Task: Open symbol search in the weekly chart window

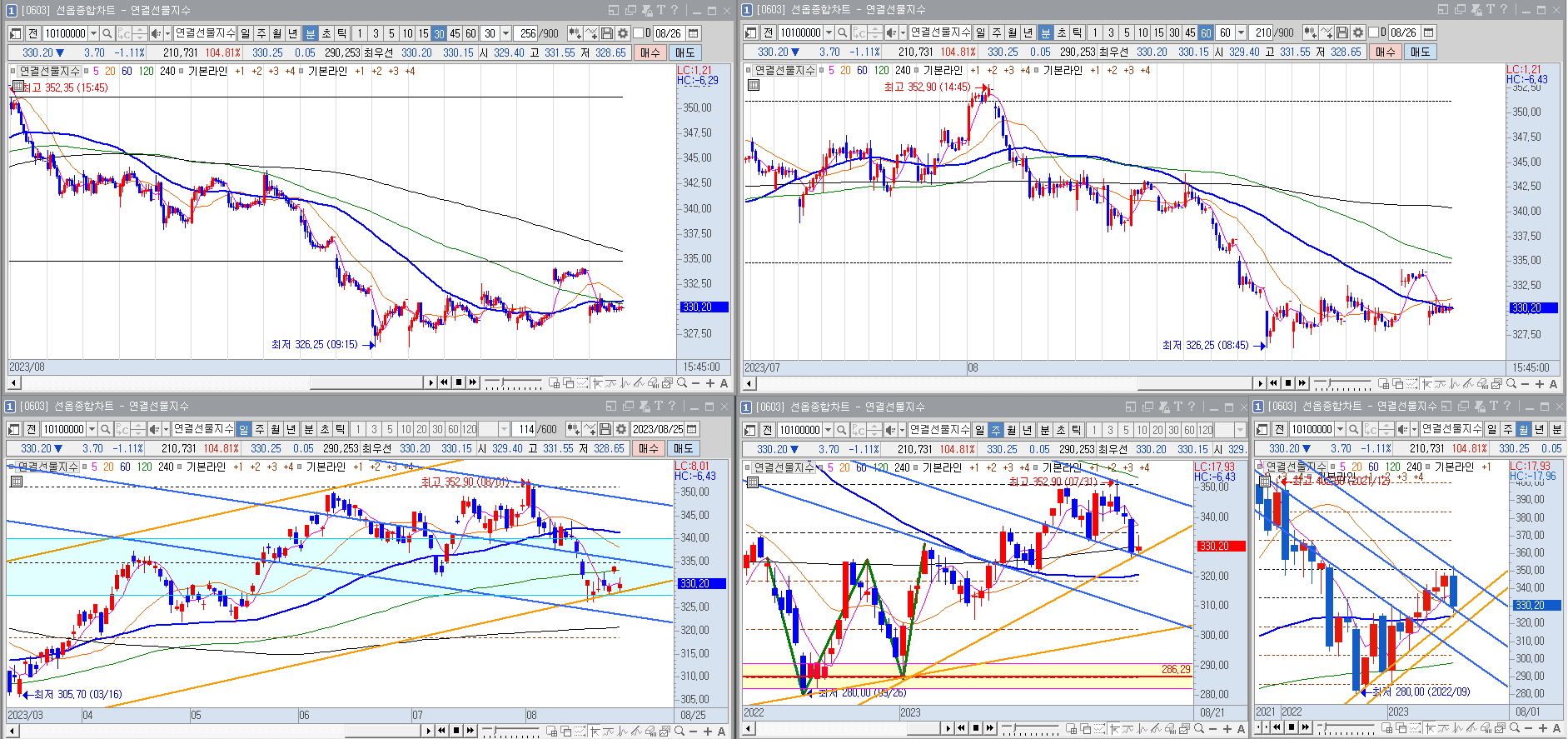Action: click(841, 430)
